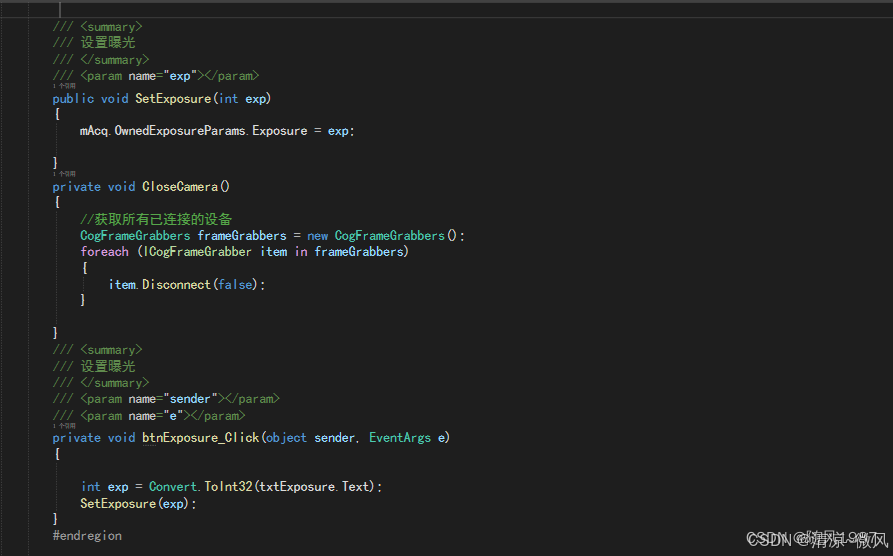Click the mAcq variable
Image resolution: width=893 pixels, height=556 pixels.
[93, 131]
